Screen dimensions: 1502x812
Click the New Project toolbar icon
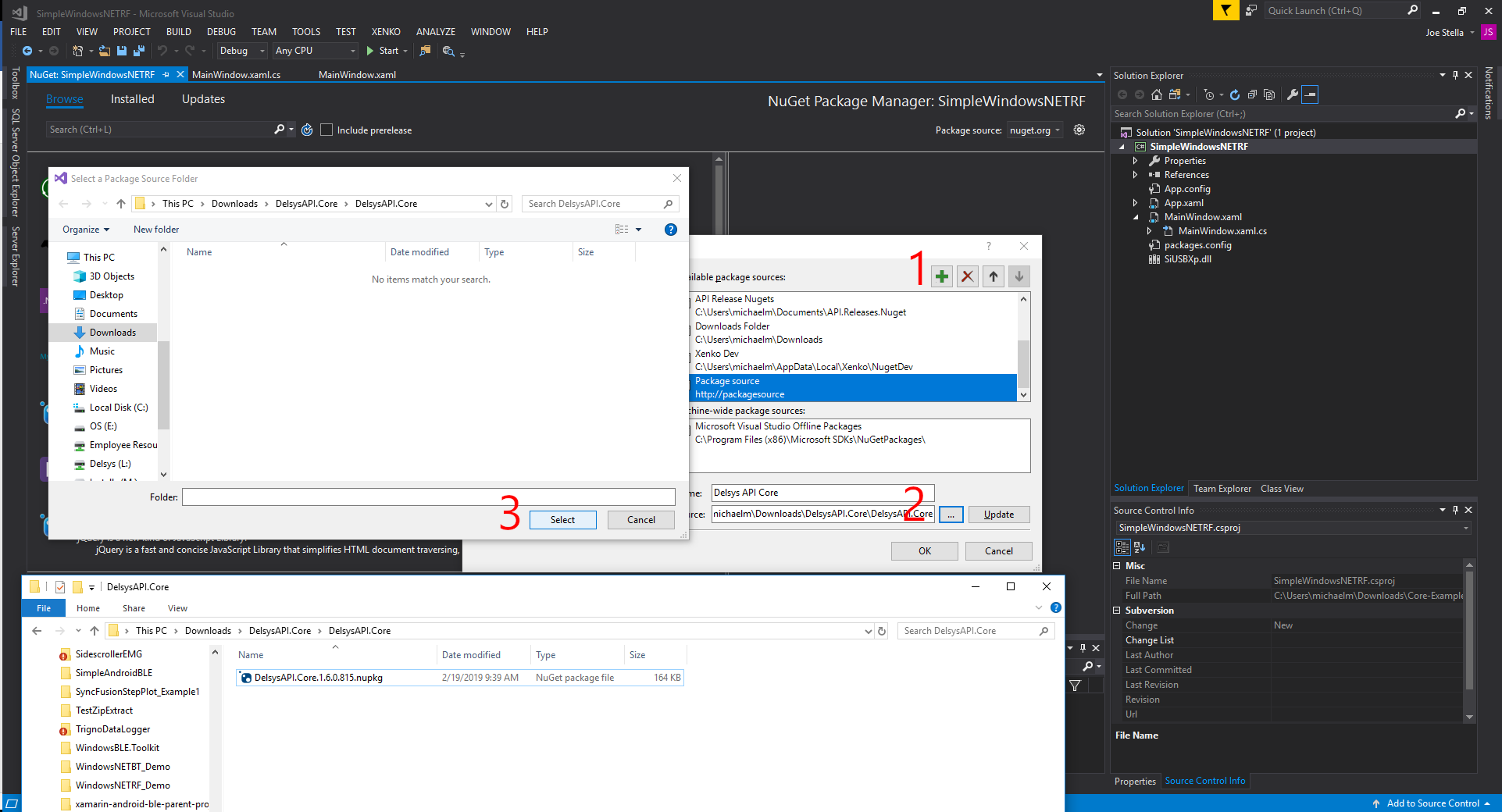tap(77, 51)
